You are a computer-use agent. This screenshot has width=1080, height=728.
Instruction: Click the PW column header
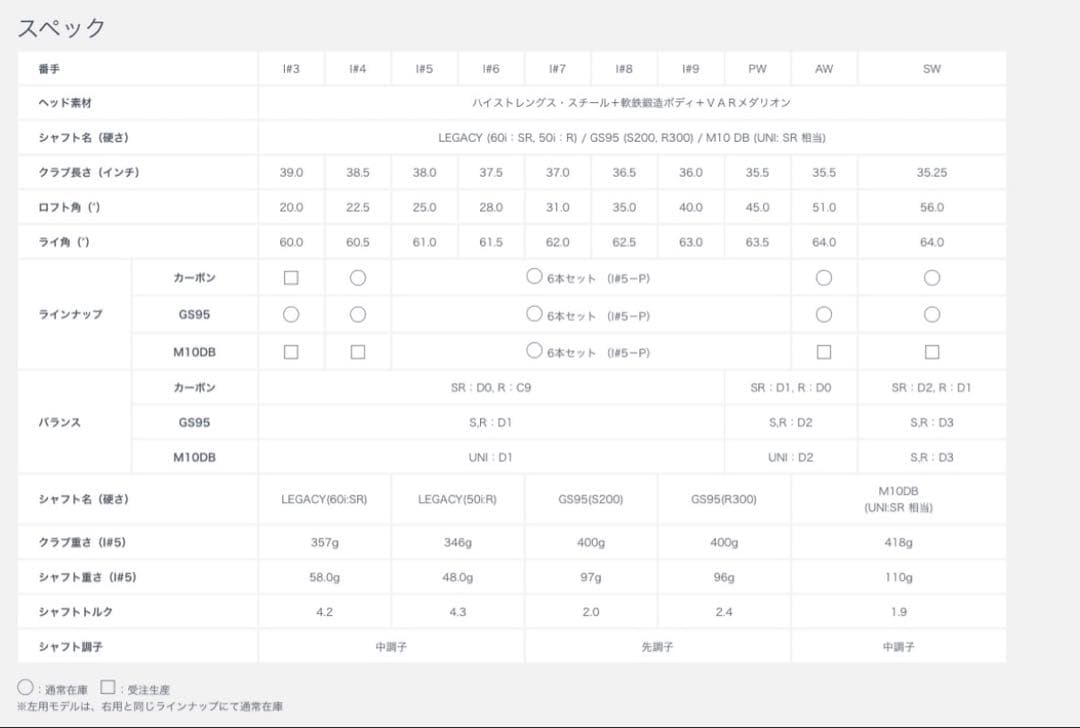(757, 69)
